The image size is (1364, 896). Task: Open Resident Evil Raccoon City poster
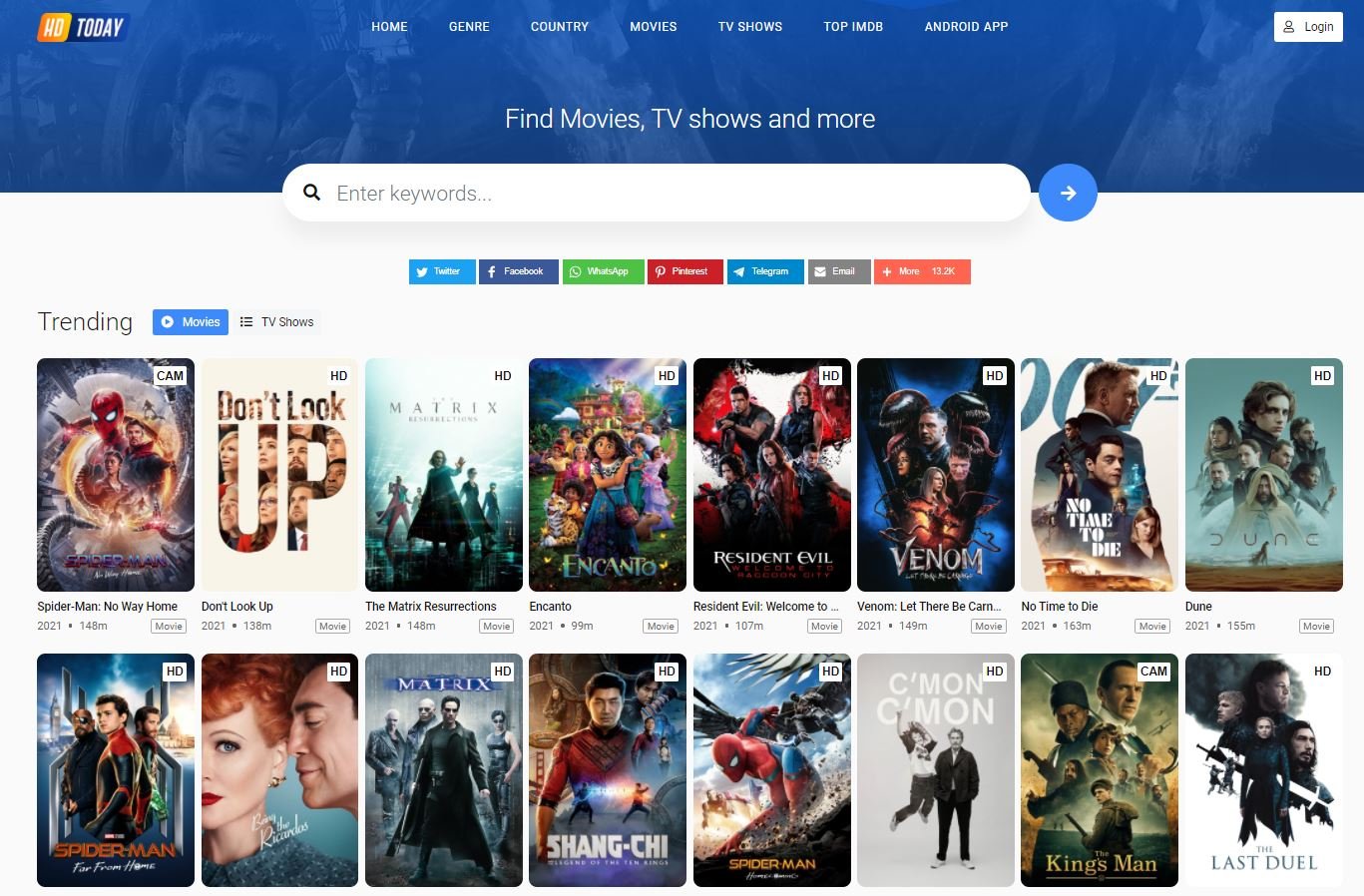pyautogui.click(x=772, y=475)
